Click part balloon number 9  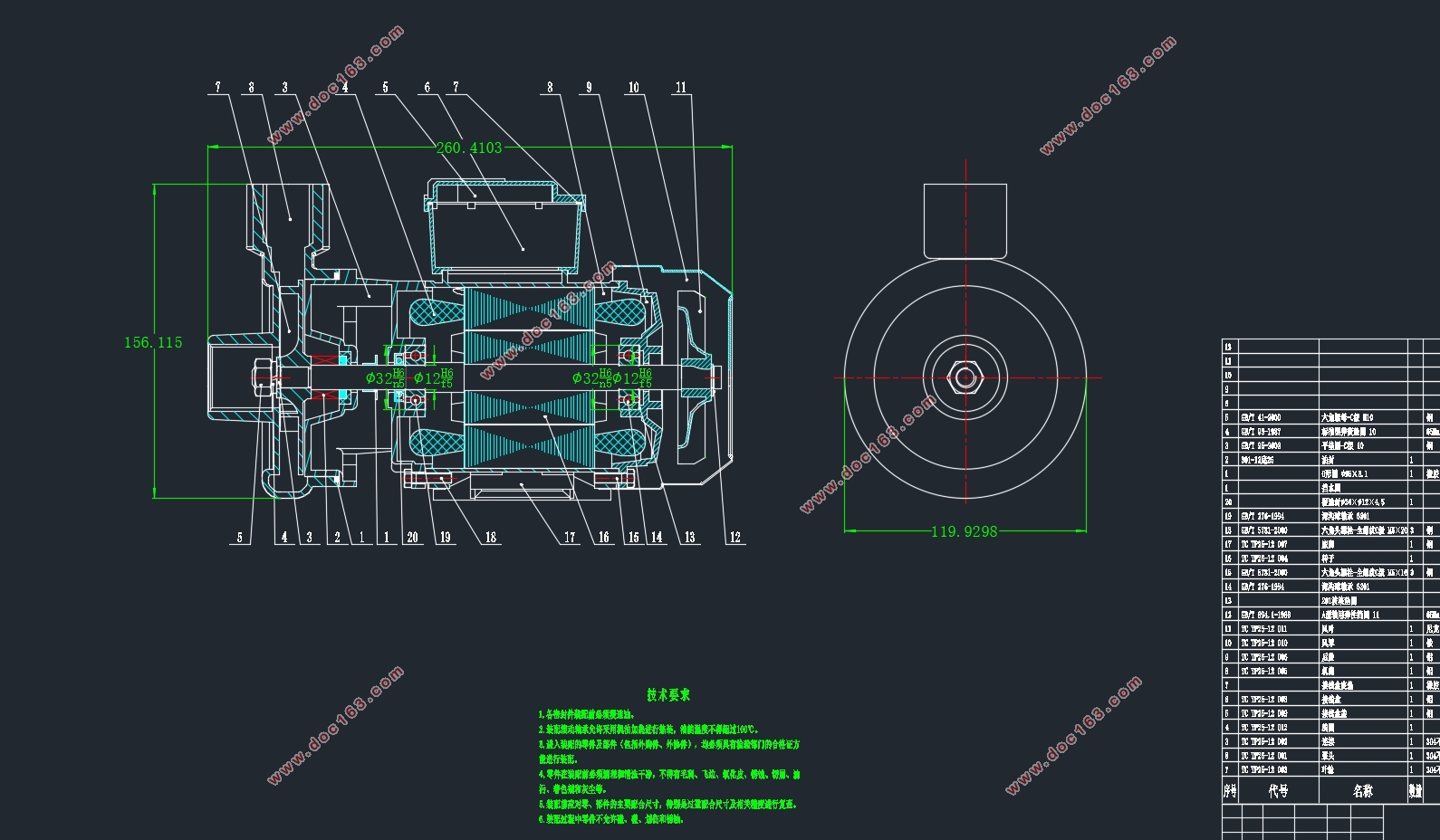[589, 88]
